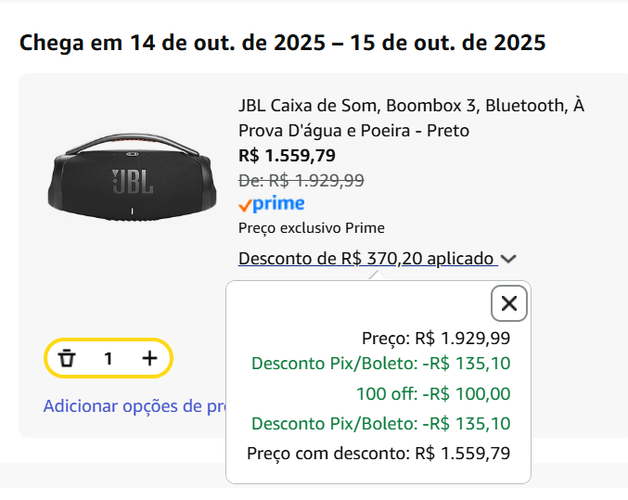The height and width of the screenshot is (500, 628).
Task: Open the 'Desconto de R$ 370,20 aplicado' link
Action: click(x=367, y=259)
